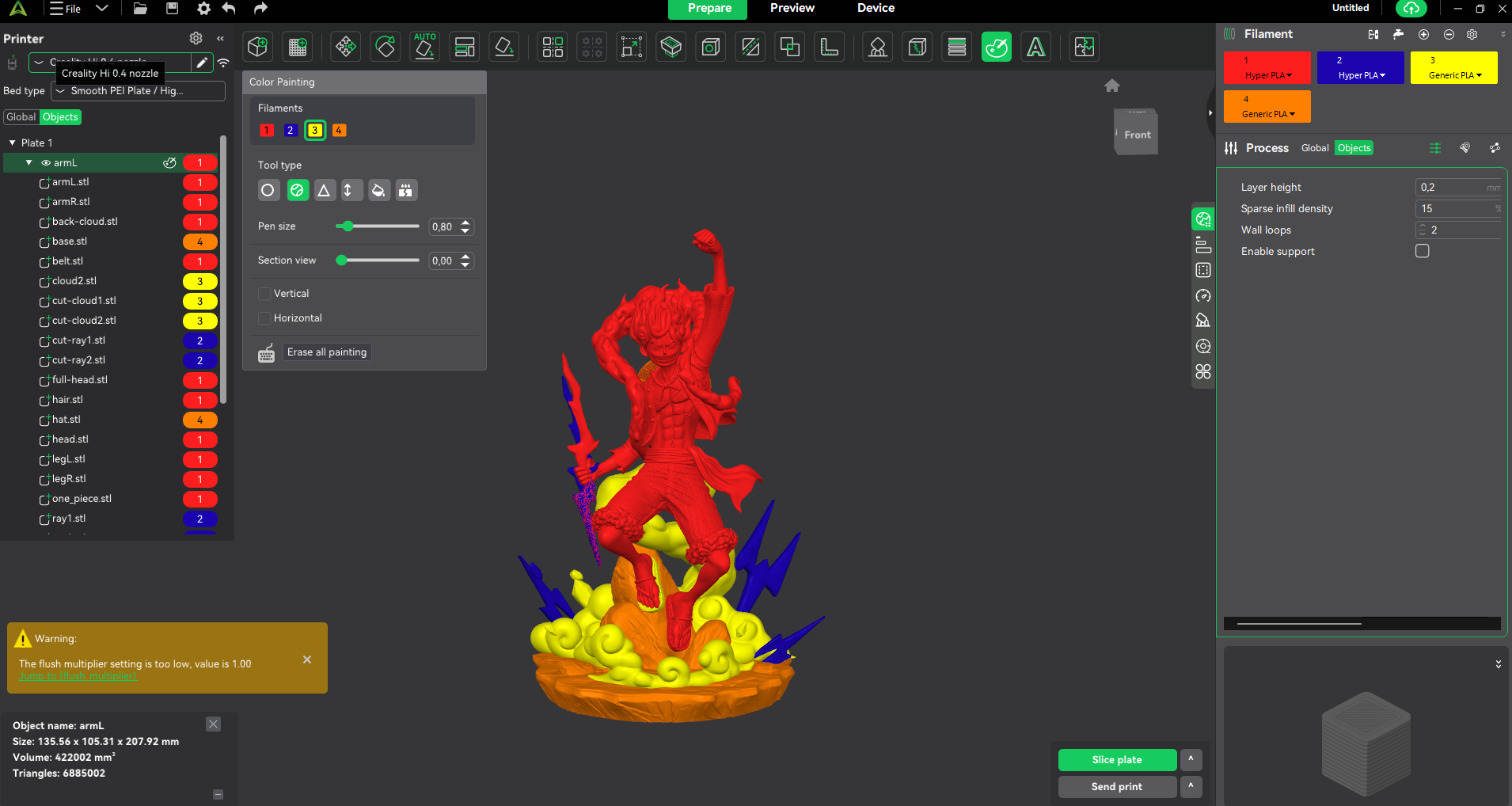Image resolution: width=1512 pixels, height=806 pixels.
Task: Click the Auto orient icon
Action: (x=425, y=47)
